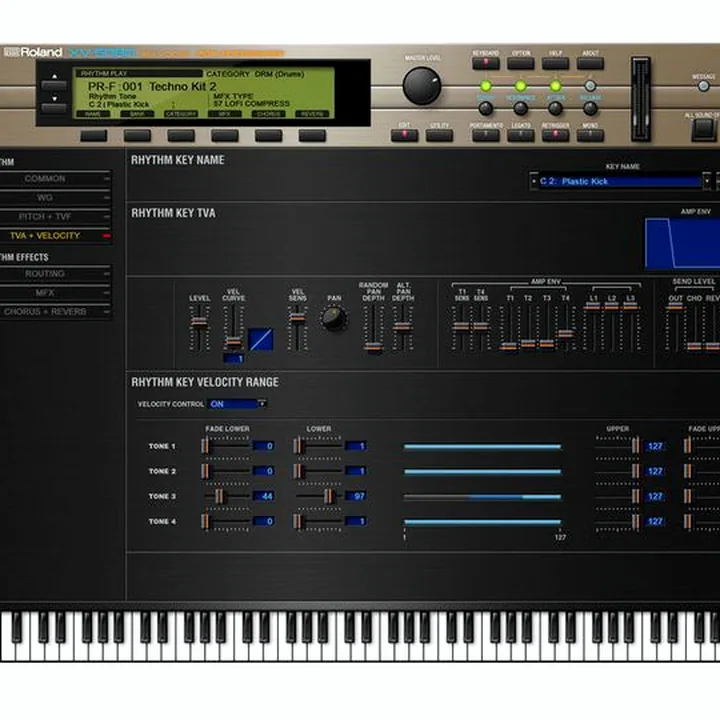Select the Common tab

(55, 179)
